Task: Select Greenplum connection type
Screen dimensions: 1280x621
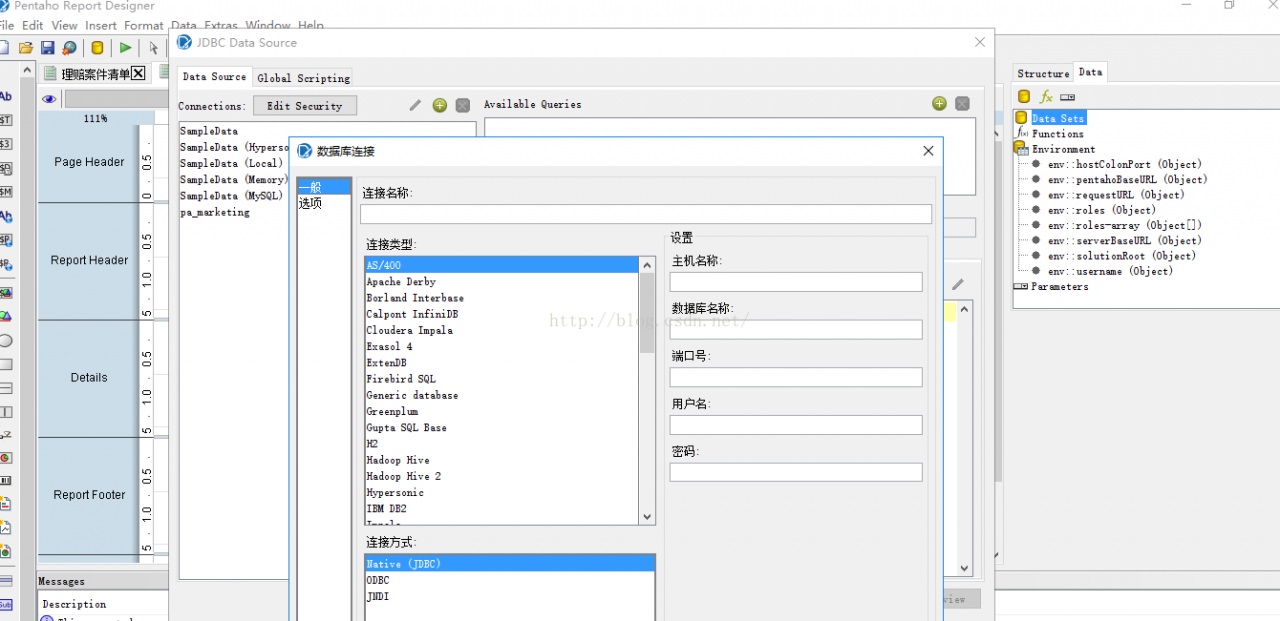Action: point(392,411)
